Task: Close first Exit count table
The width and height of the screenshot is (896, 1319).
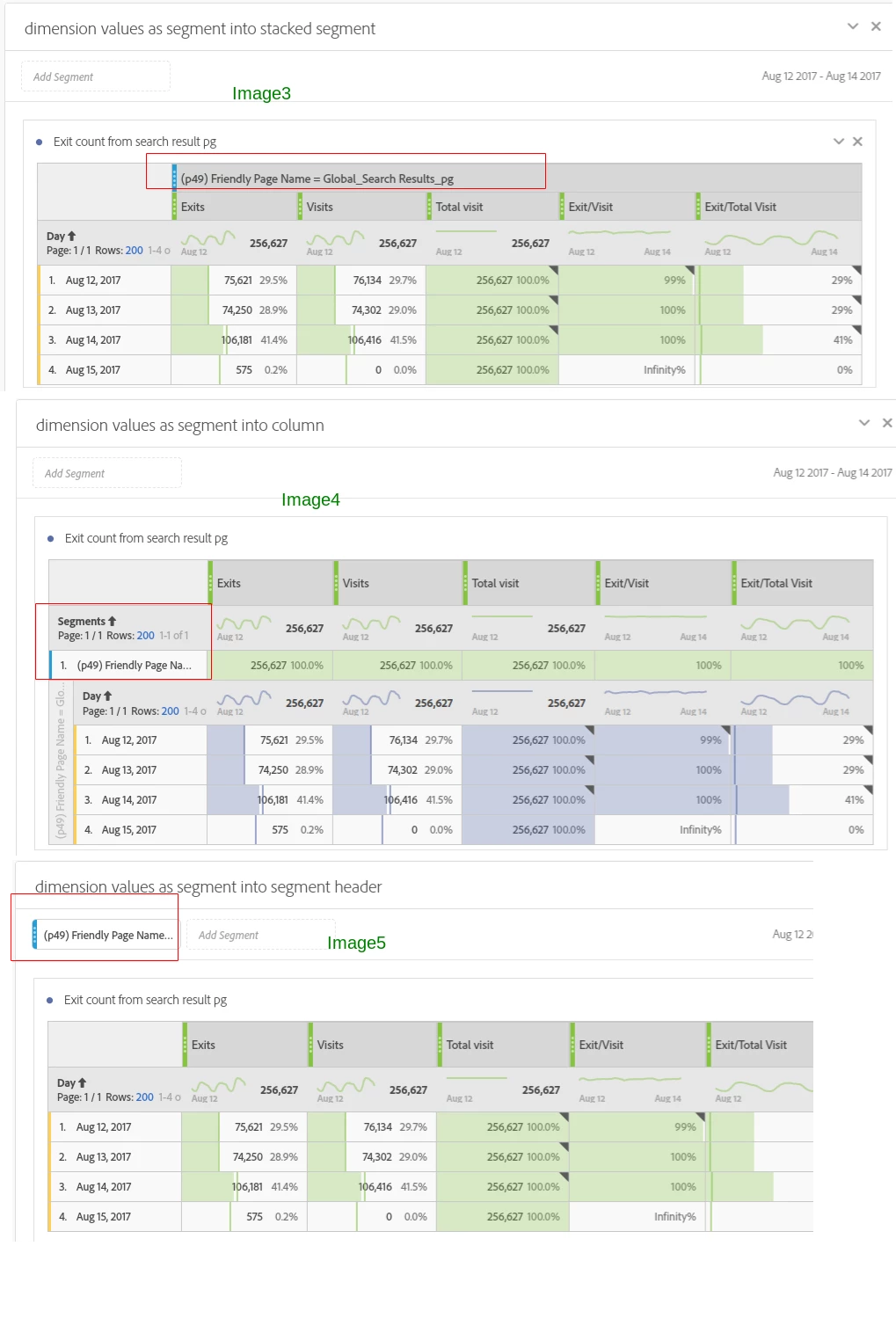Action: point(857,142)
